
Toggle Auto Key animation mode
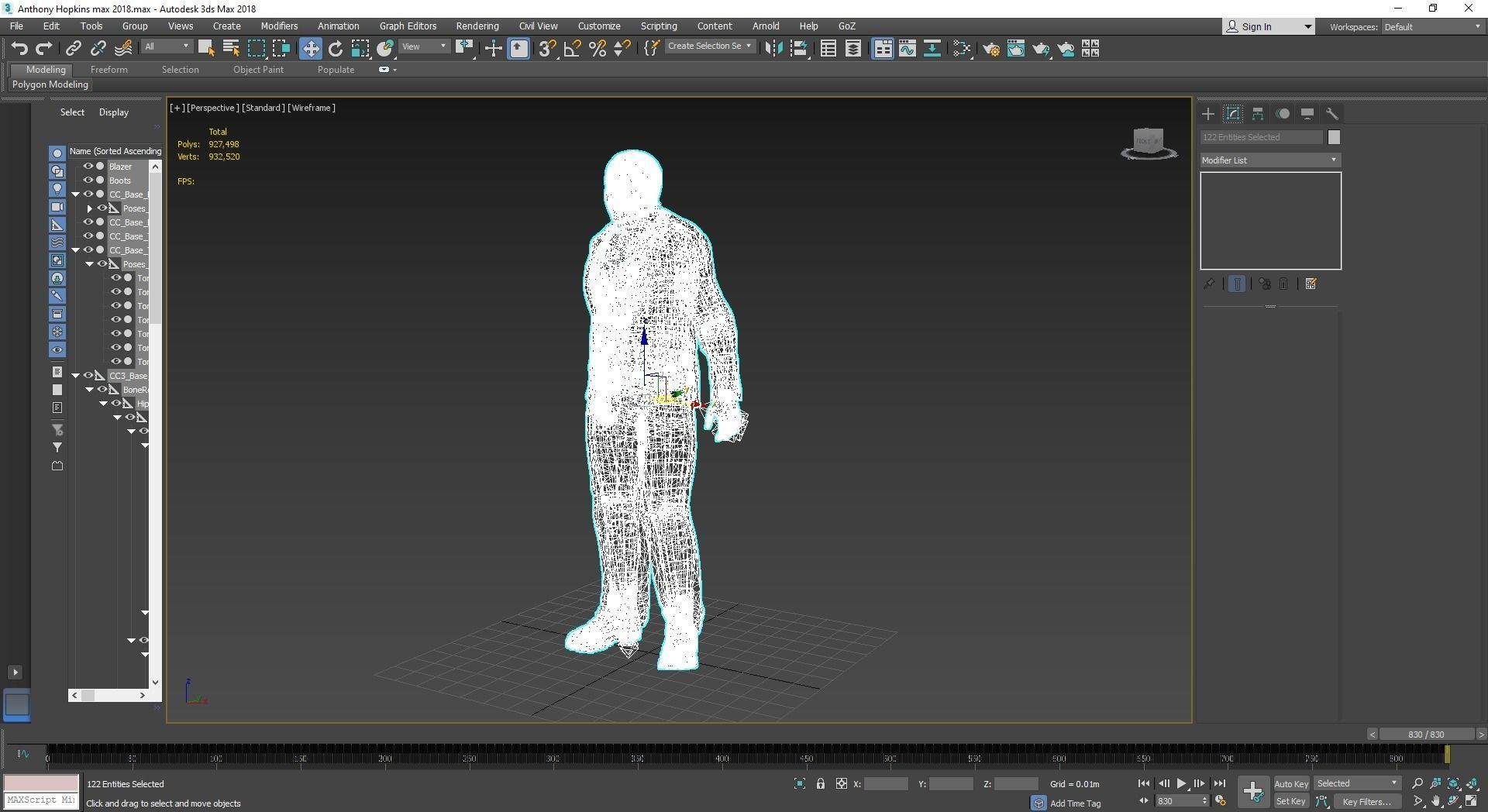[1290, 784]
